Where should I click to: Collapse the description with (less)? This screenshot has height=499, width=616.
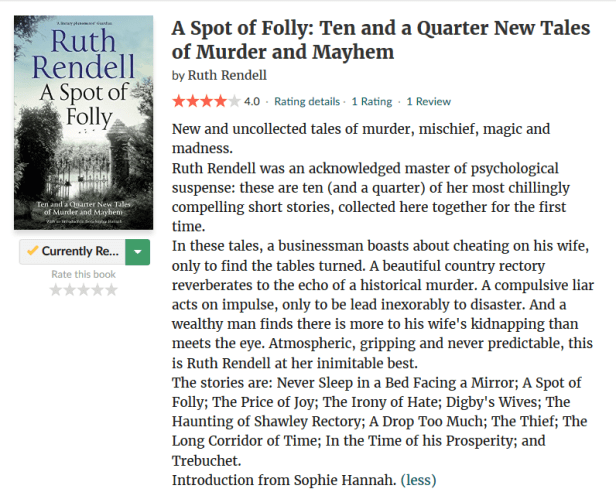tap(418, 480)
